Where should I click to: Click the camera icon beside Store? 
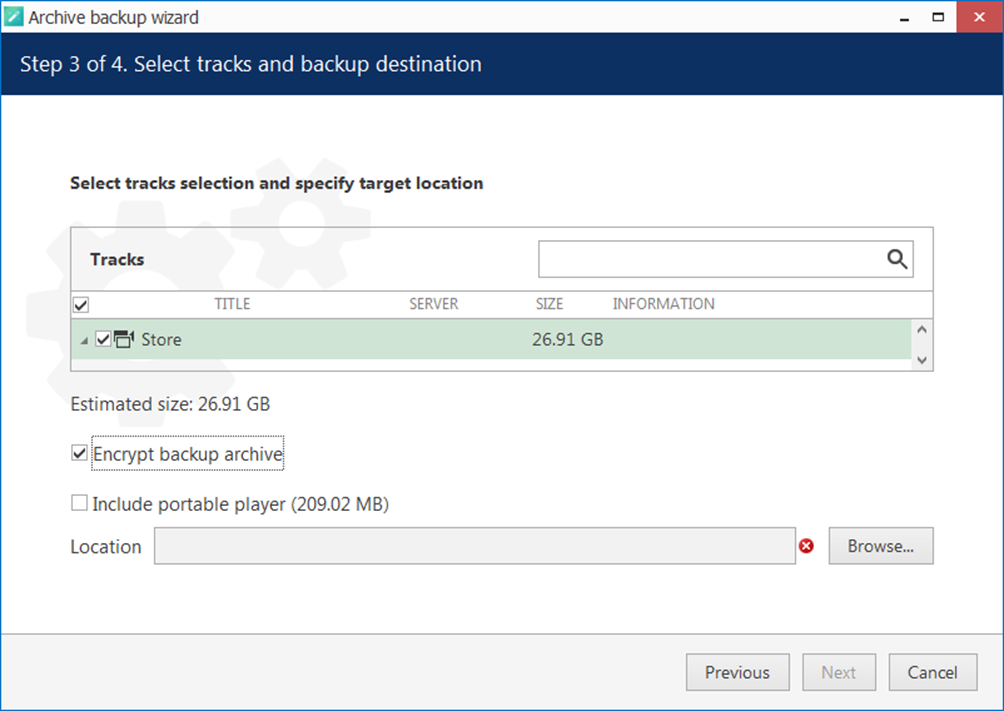pos(125,339)
